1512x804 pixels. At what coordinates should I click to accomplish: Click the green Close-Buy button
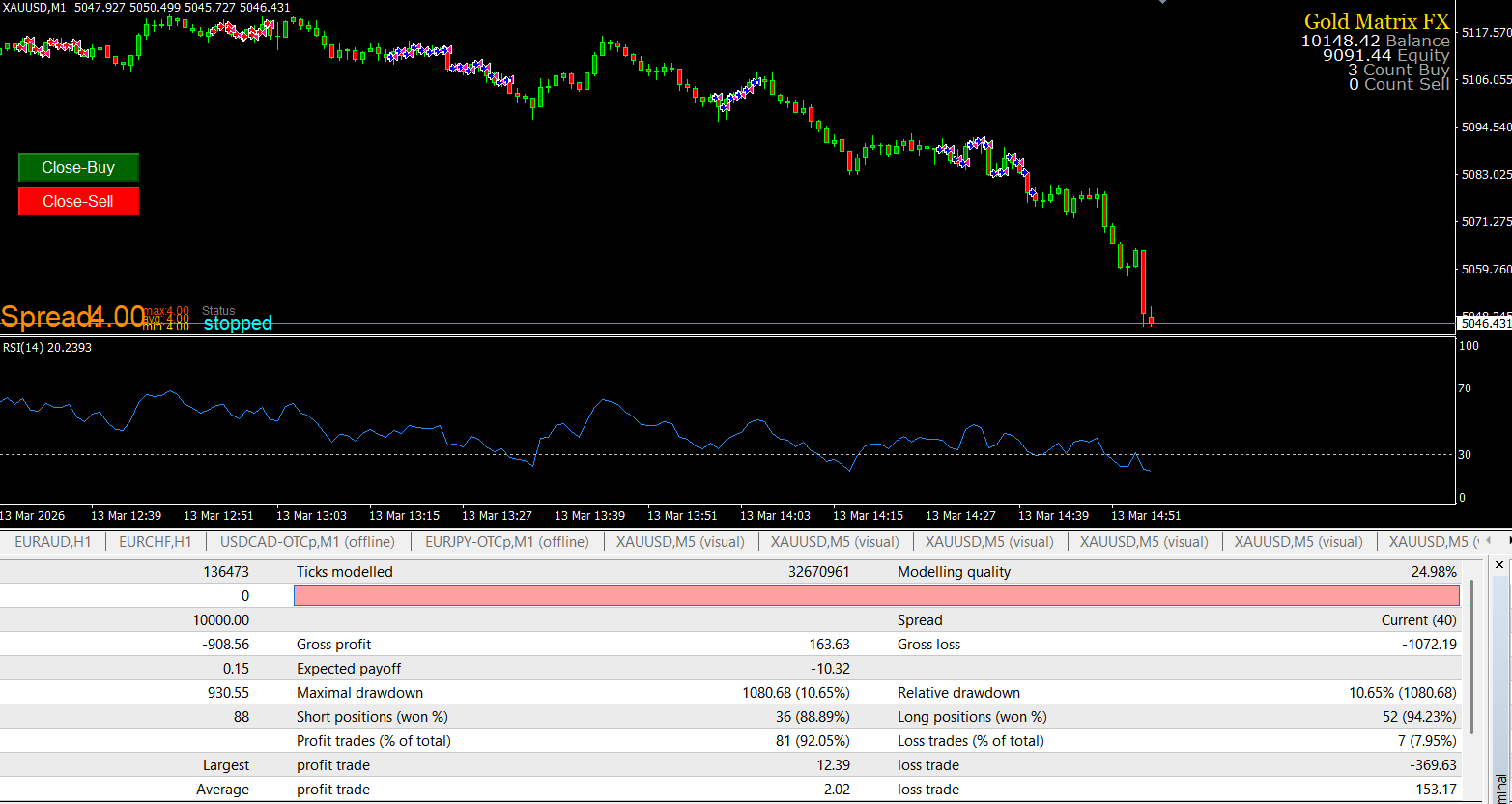[78, 167]
